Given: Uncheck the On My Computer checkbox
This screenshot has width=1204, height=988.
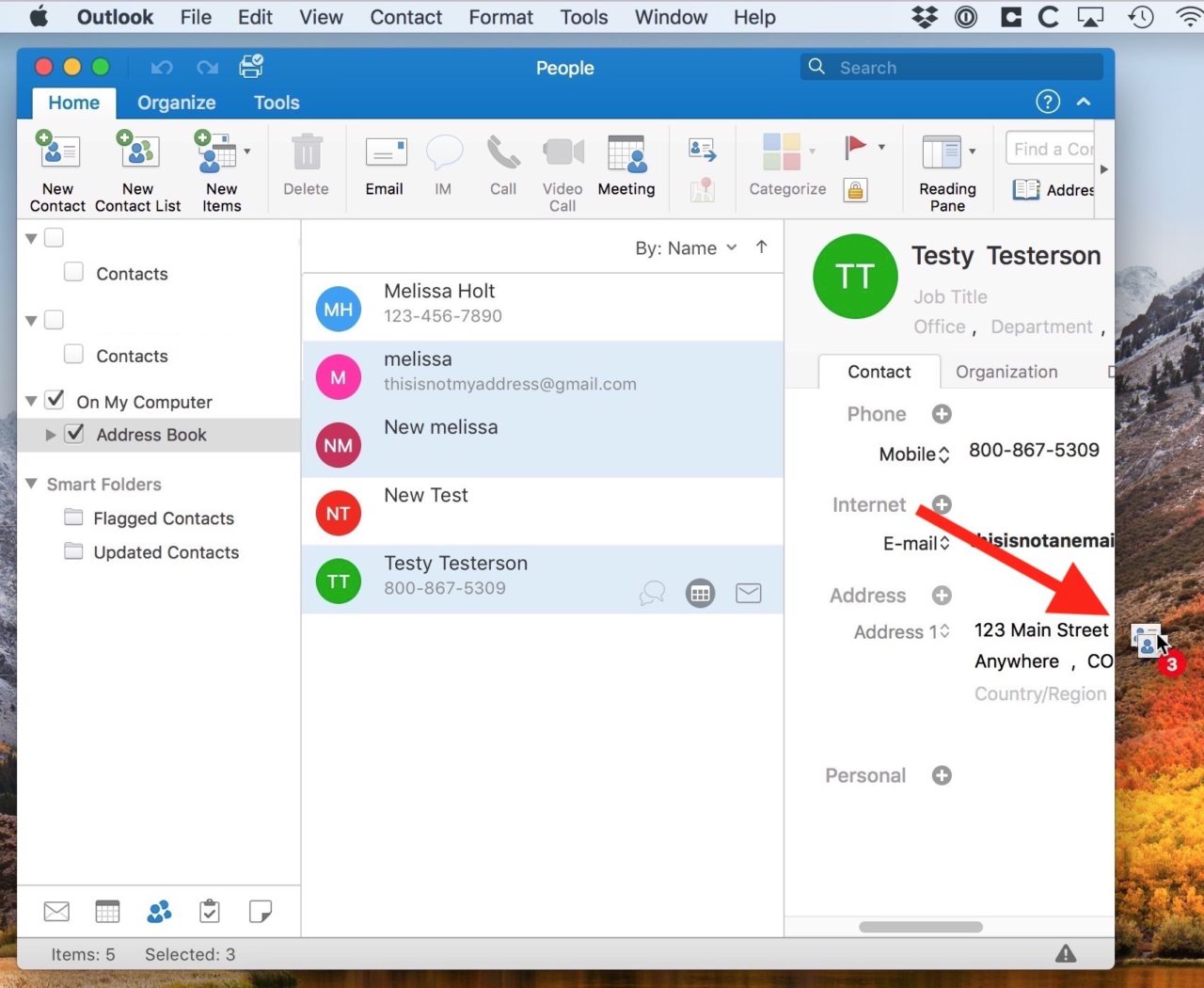Looking at the screenshot, I should (54, 399).
